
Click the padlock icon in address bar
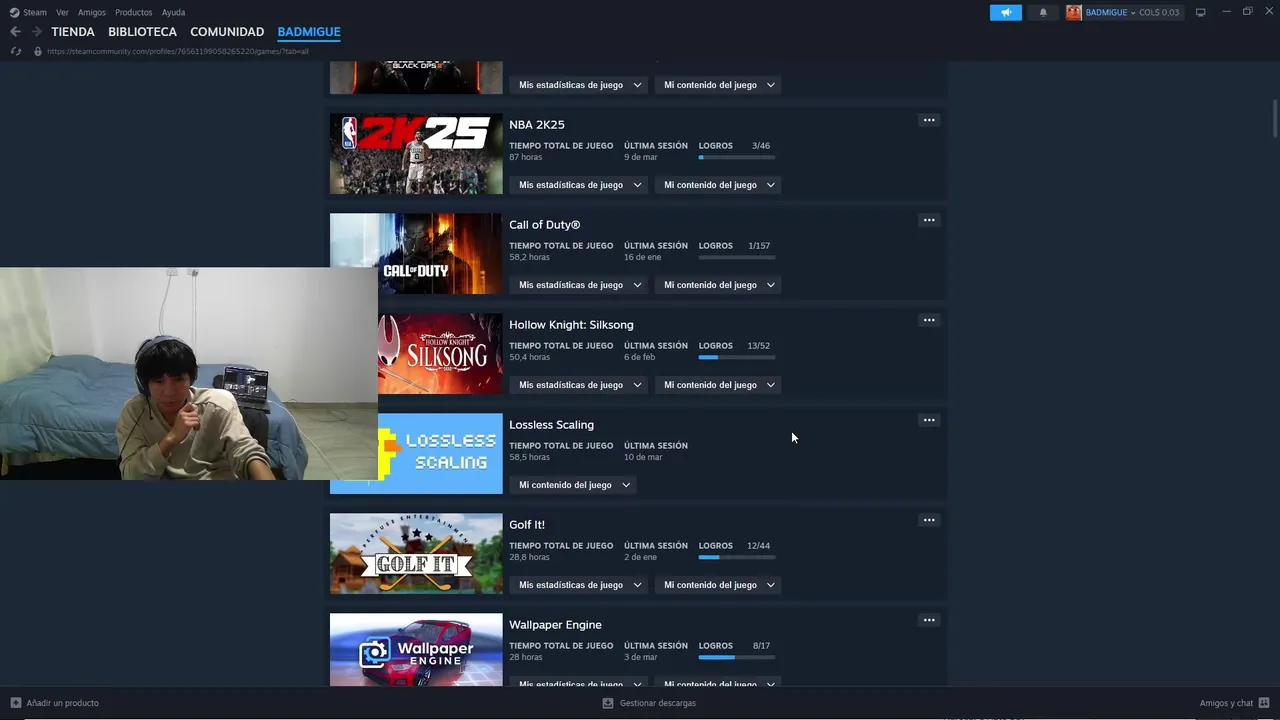point(38,51)
